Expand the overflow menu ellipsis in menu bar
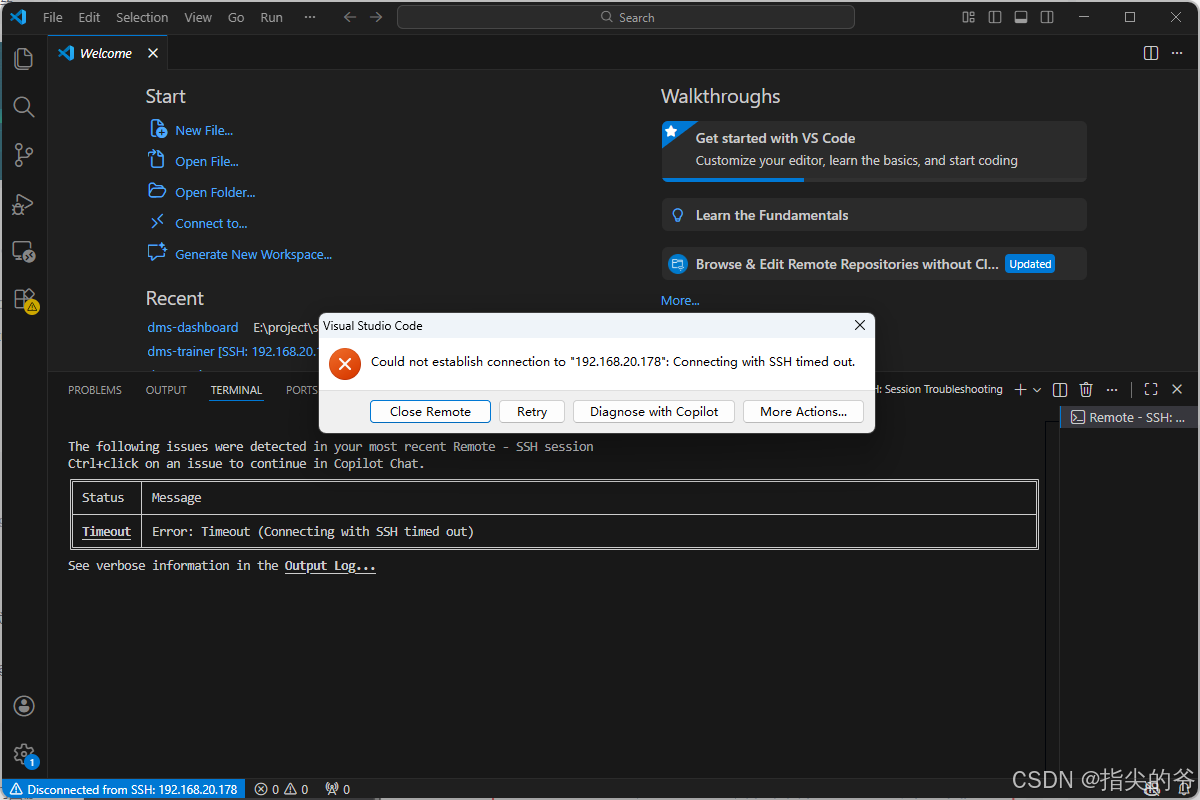The image size is (1200, 800). (310, 17)
